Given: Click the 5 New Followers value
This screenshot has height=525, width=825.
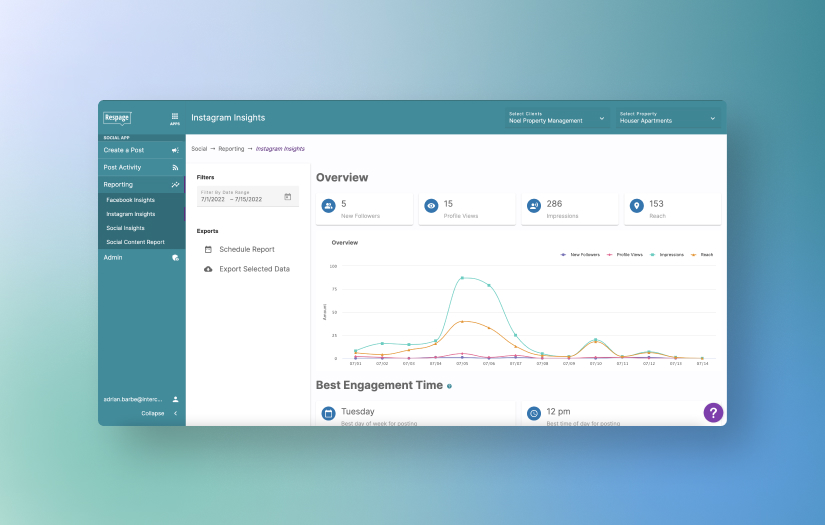Looking at the screenshot, I should [344, 204].
